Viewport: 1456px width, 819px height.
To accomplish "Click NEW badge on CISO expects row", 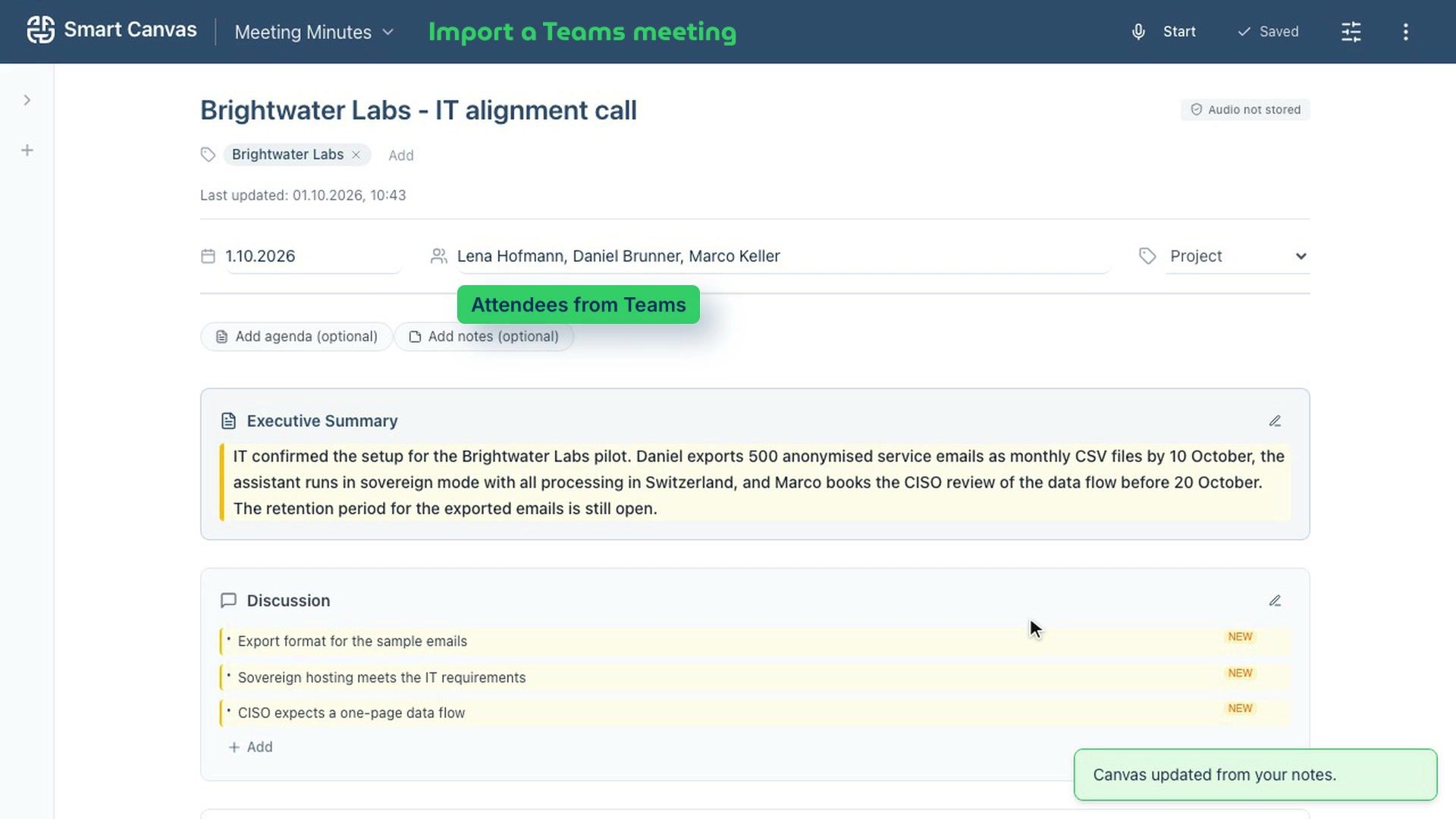I will [x=1240, y=708].
